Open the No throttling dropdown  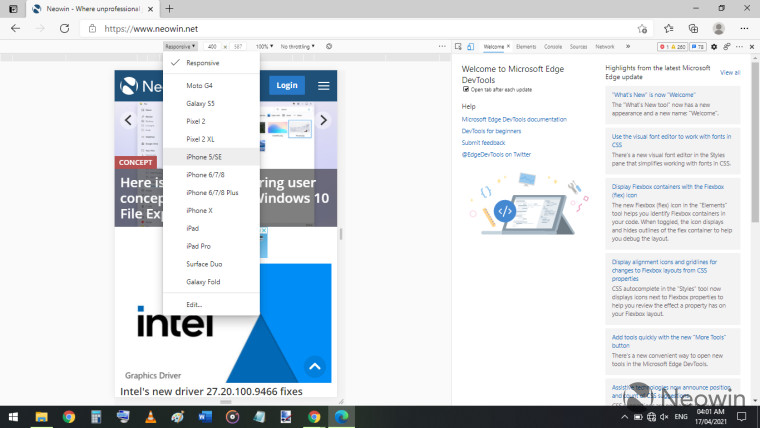pyautogui.click(x=298, y=47)
